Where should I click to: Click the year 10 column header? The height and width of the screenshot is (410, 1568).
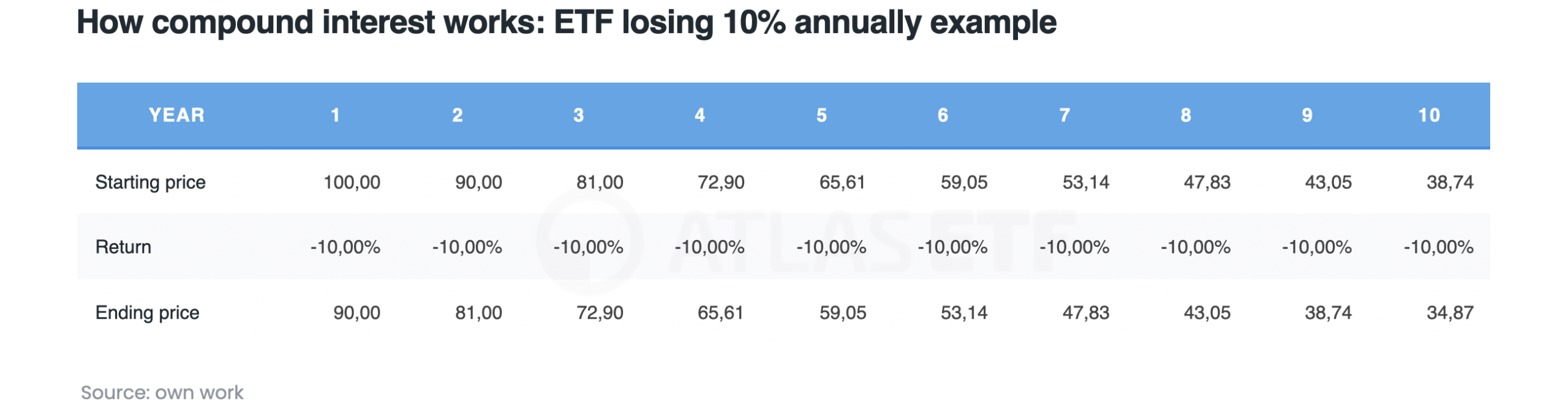point(1428,115)
